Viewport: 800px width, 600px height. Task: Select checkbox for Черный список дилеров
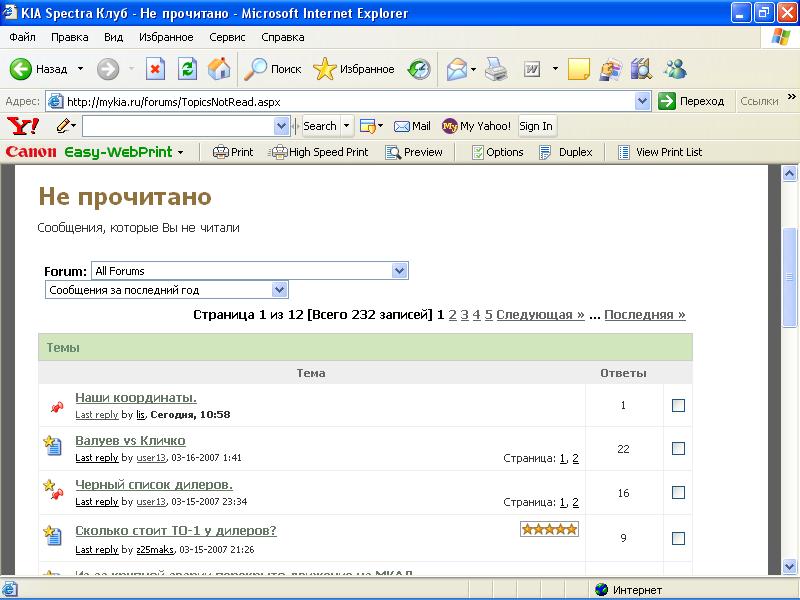click(x=678, y=493)
